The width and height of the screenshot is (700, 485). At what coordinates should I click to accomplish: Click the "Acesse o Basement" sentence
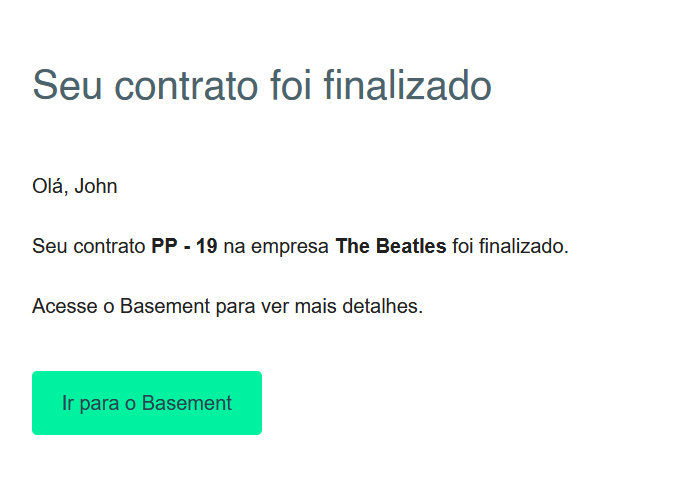pyautogui.click(x=228, y=306)
